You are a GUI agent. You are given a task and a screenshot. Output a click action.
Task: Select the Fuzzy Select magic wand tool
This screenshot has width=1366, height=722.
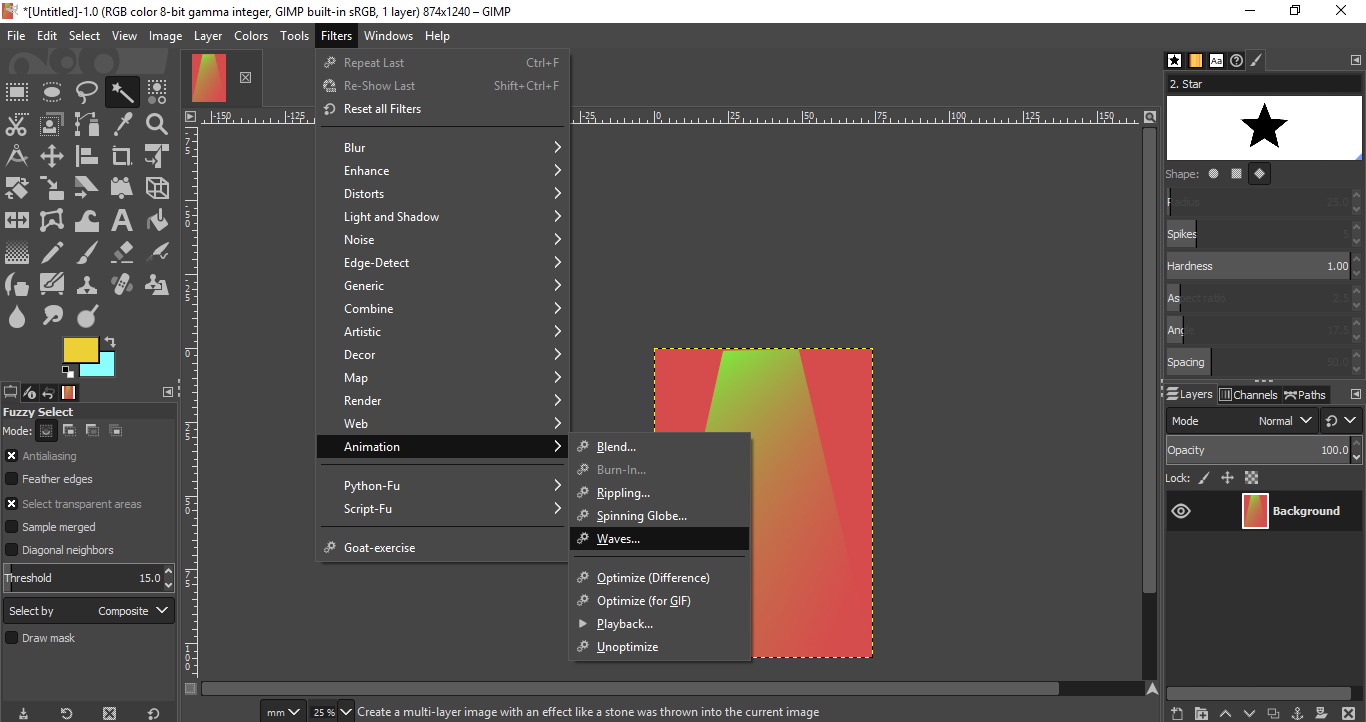pyautogui.click(x=122, y=93)
